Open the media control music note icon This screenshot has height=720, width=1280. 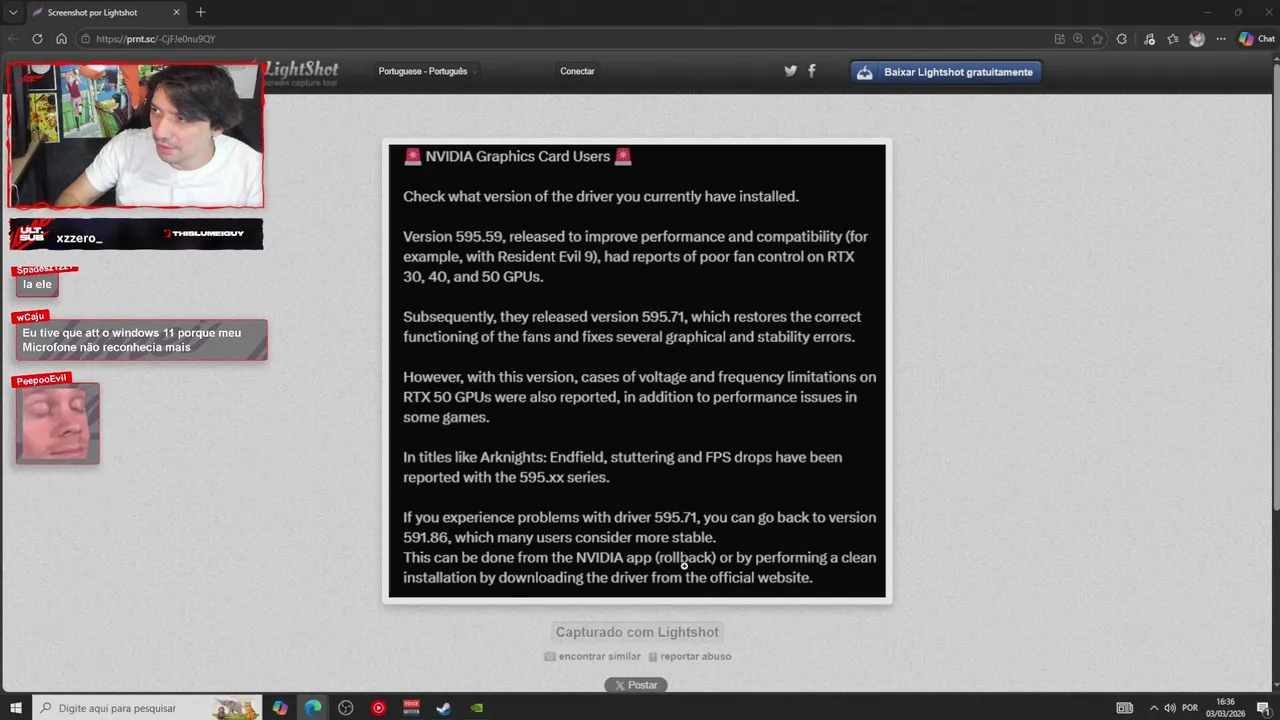(x=1149, y=39)
